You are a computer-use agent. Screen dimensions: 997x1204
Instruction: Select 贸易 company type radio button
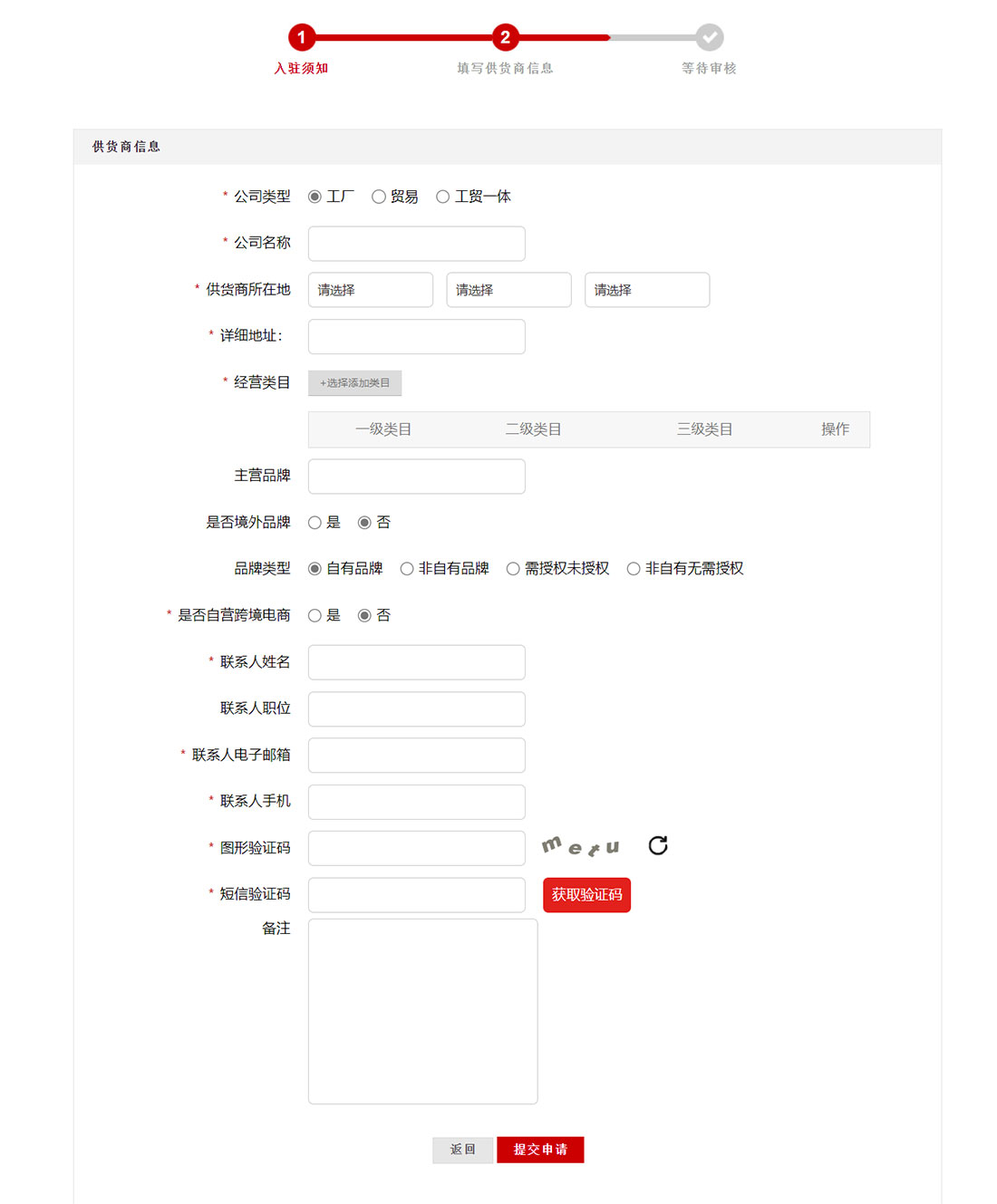click(379, 197)
